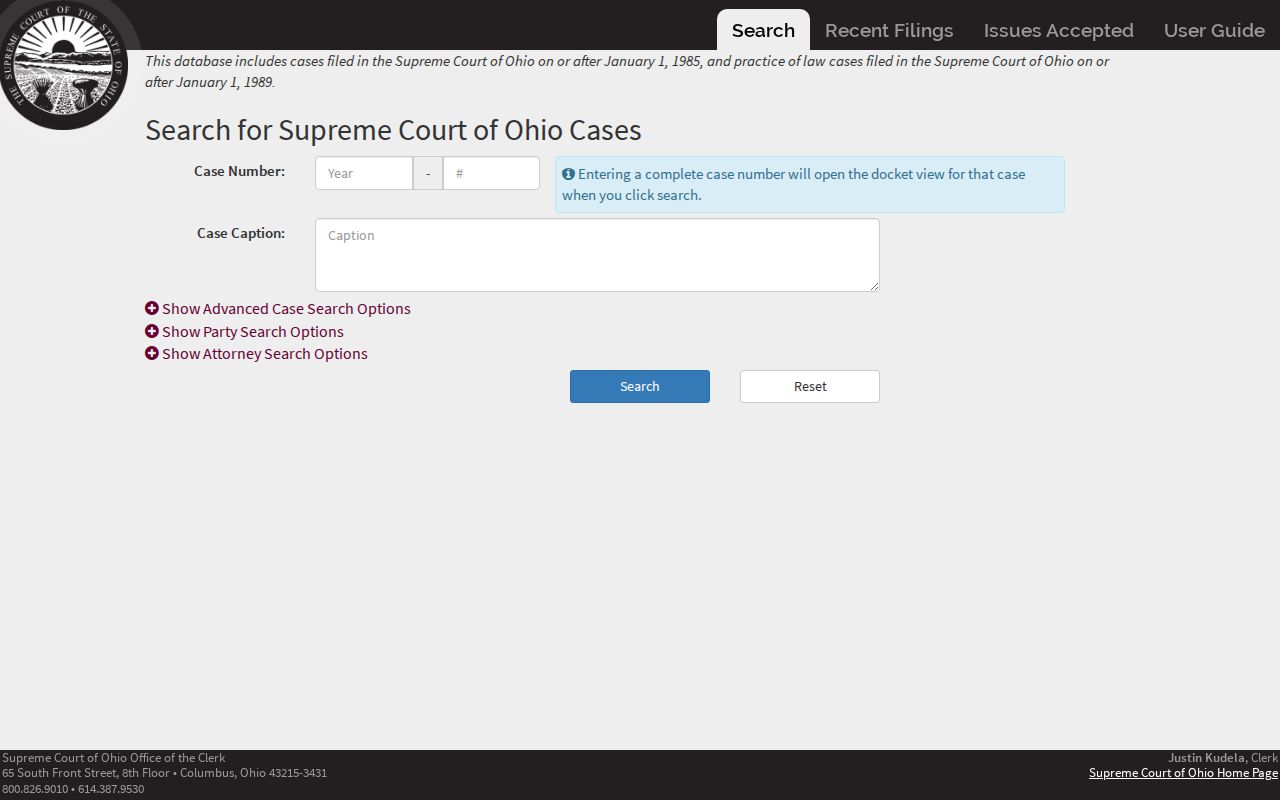Click Supreme Court of Ohio Office of the Clerk text
Image resolution: width=1280 pixels, height=800 pixels.
coord(114,758)
